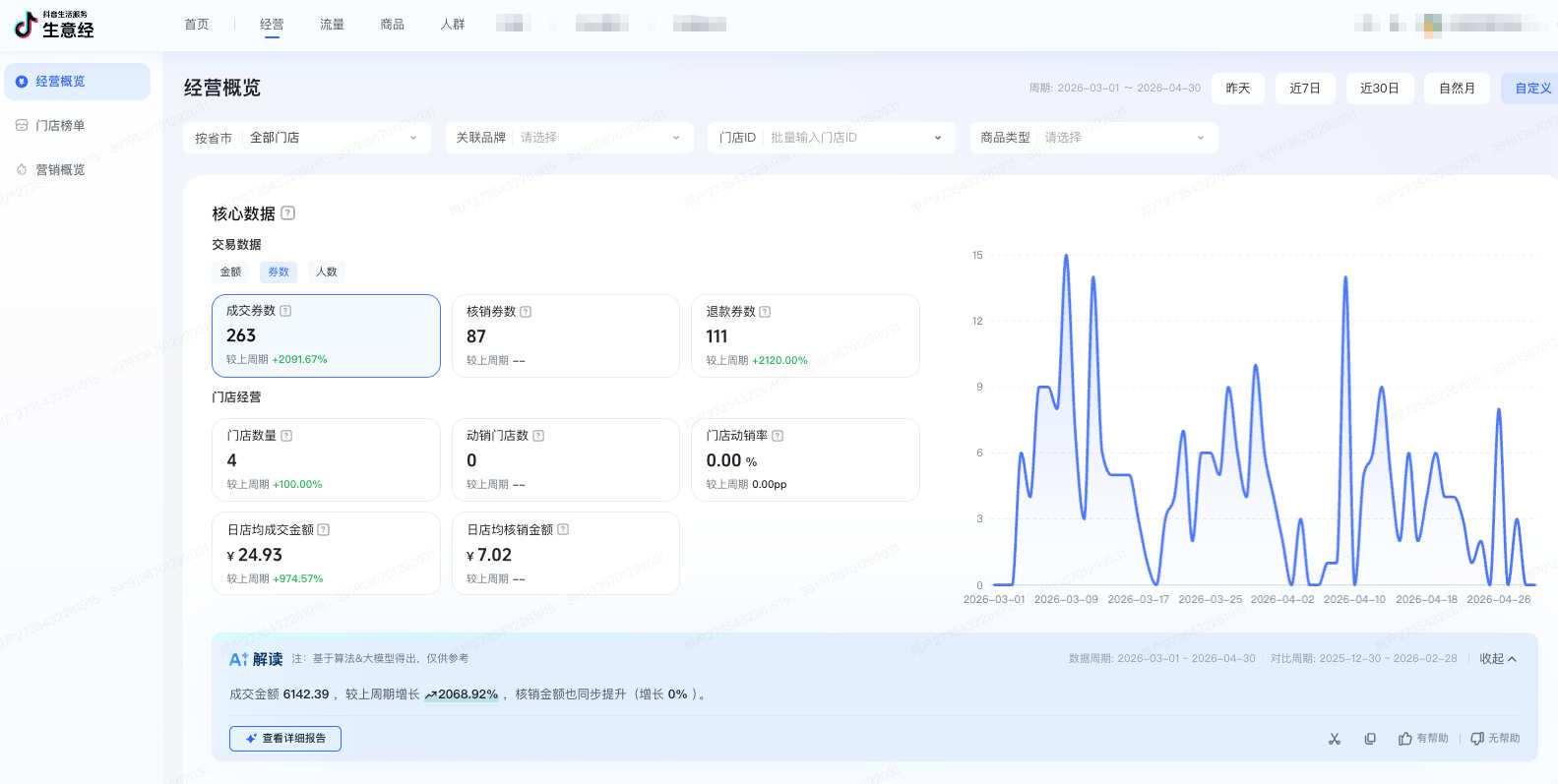Image resolution: width=1558 pixels, height=784 pixels.
Task: Open 门店ID dropdown arrow
Action: [938, 138]
